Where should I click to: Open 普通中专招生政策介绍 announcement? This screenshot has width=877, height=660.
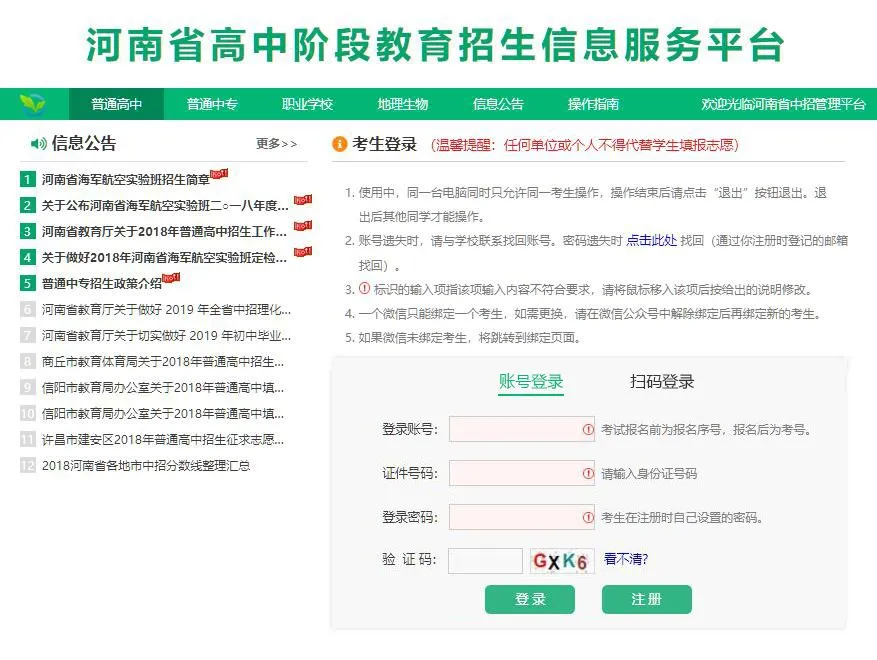pos(102,284)
